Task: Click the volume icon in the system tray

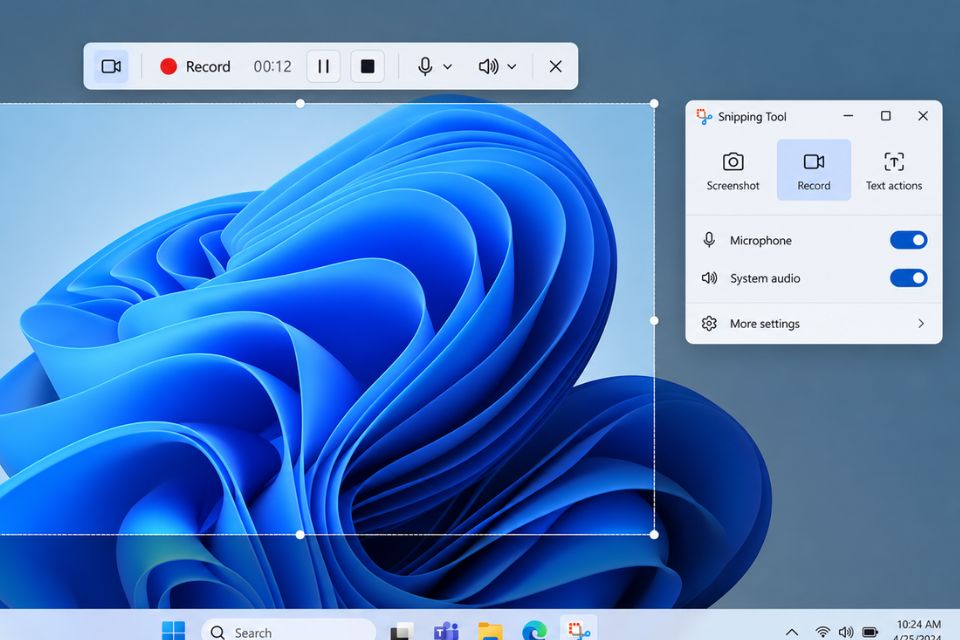Action: (x=846, y=632)
